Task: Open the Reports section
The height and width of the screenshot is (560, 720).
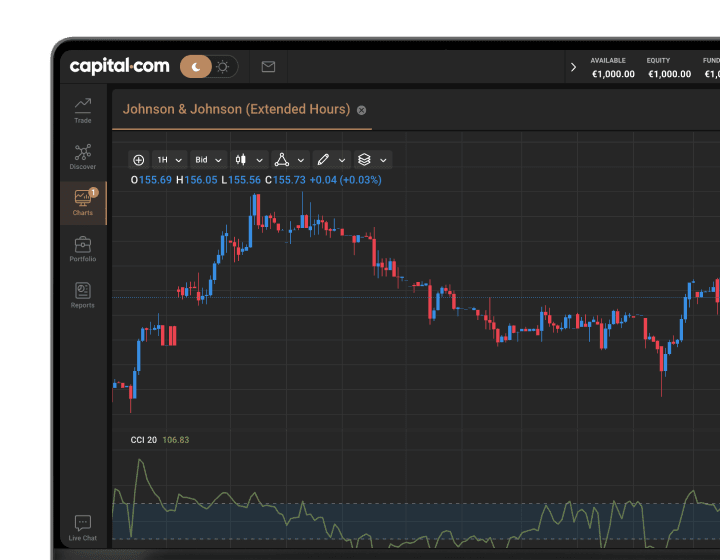Action: 82,295
